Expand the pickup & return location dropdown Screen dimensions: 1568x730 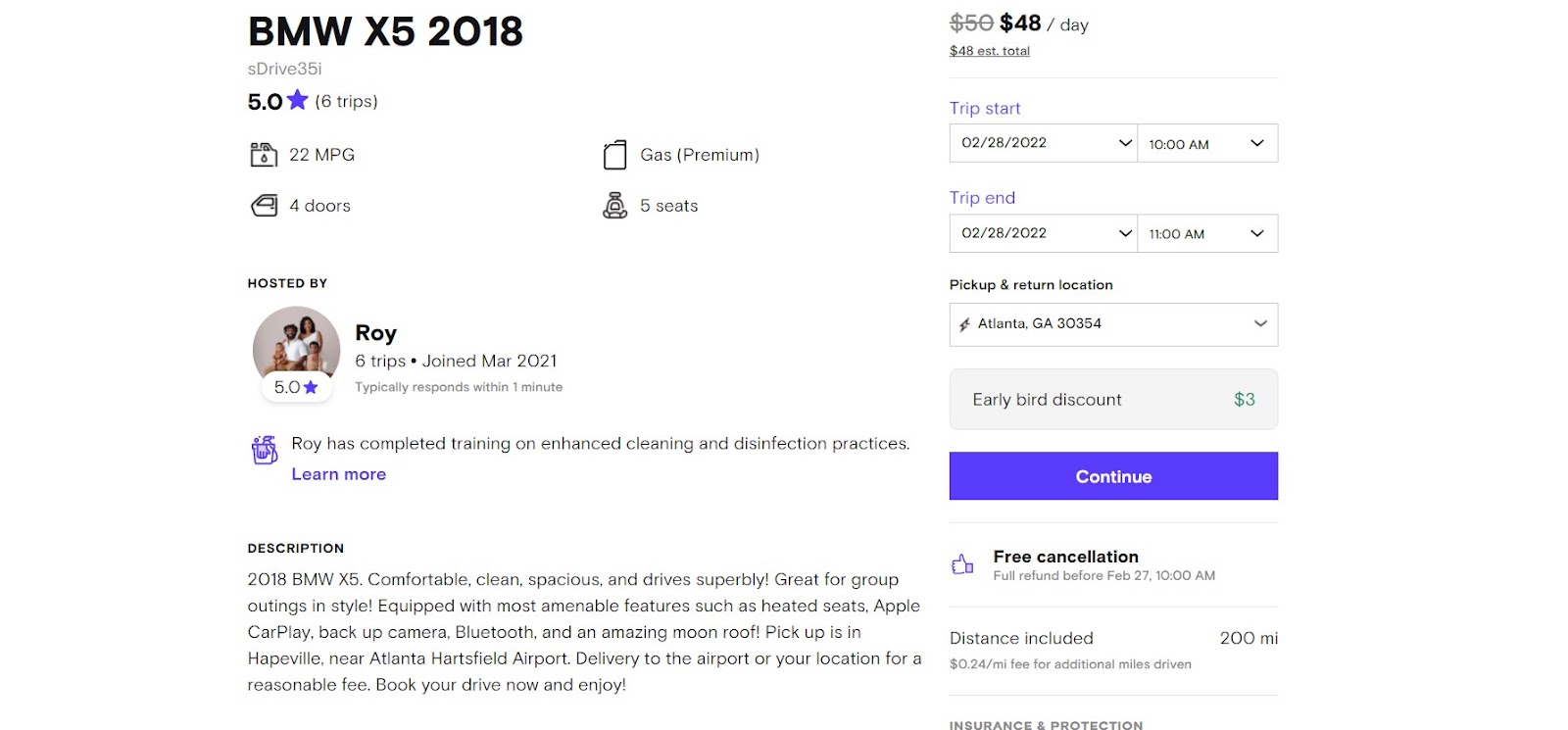[x=1113, y=324]
